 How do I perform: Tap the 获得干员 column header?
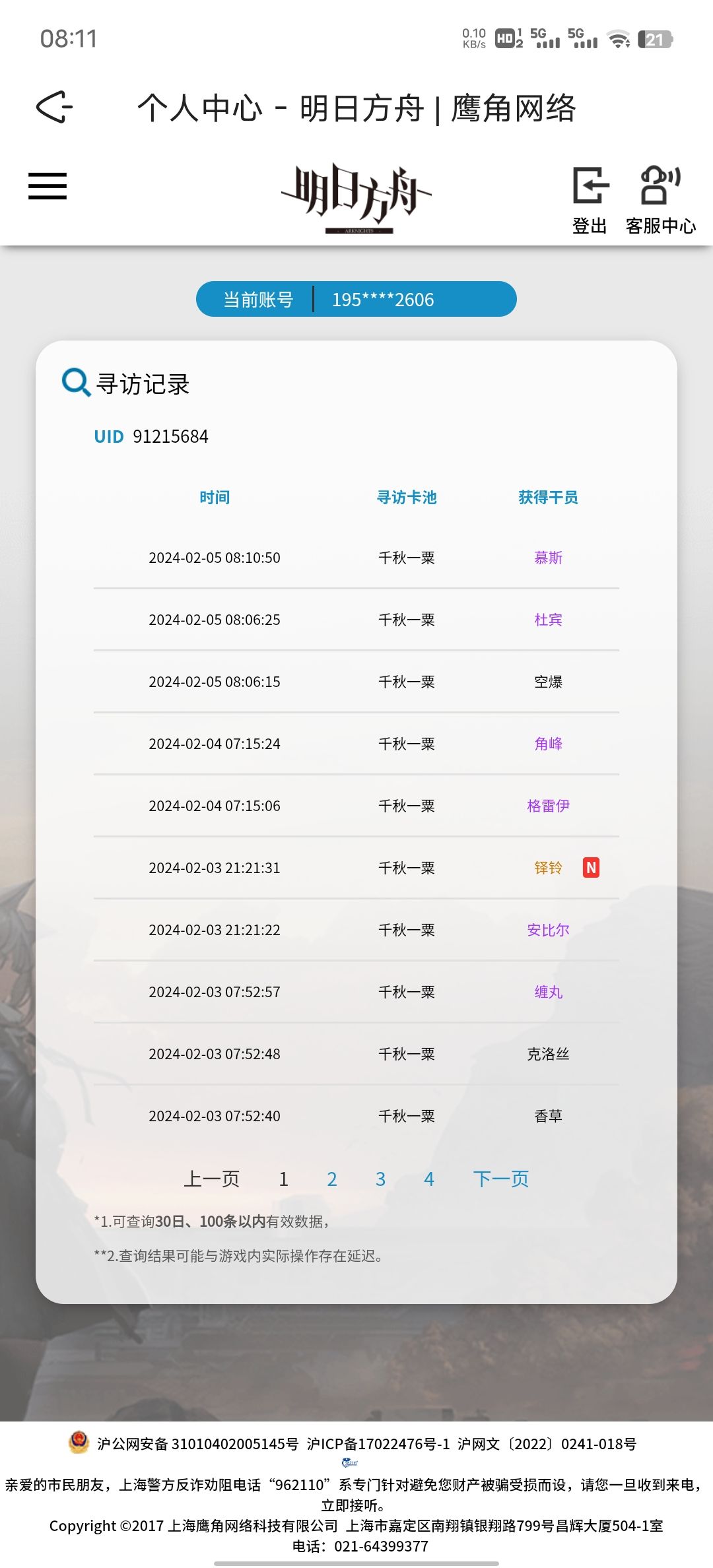(x=548, y=497)
